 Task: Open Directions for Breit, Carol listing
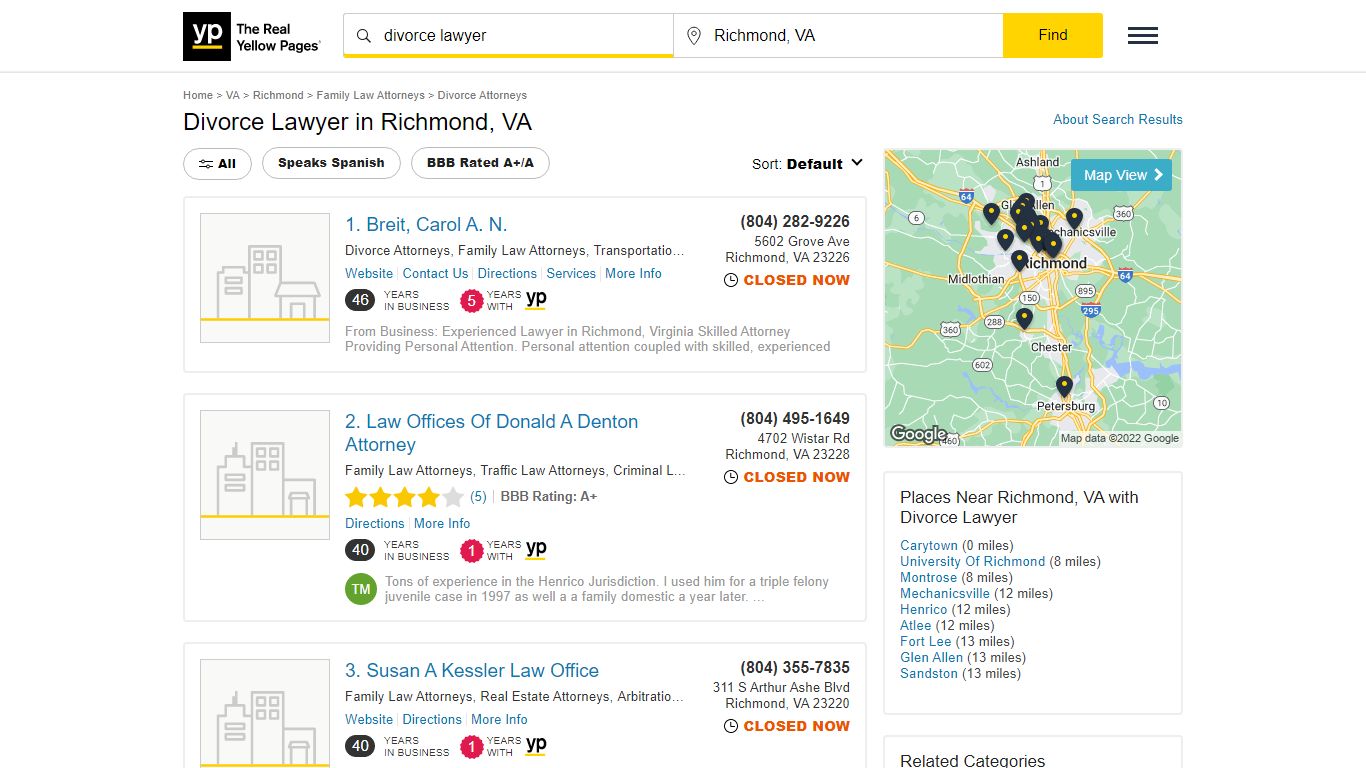[507, 273]
